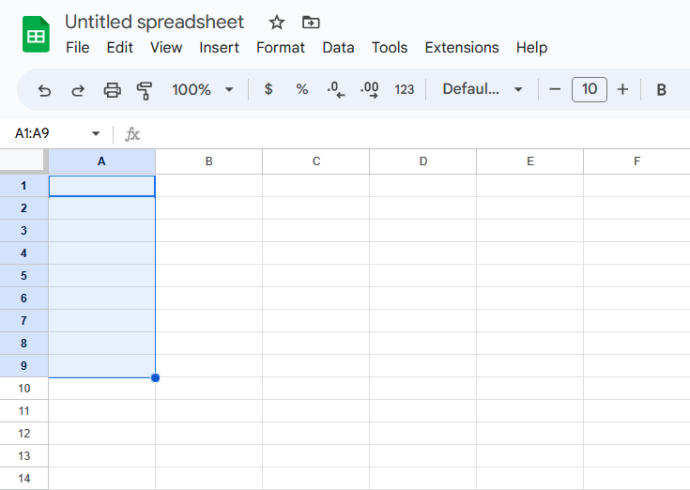
Task: Open the Default font dropdown
Action: pyautogui.click(x=482, y=89)
